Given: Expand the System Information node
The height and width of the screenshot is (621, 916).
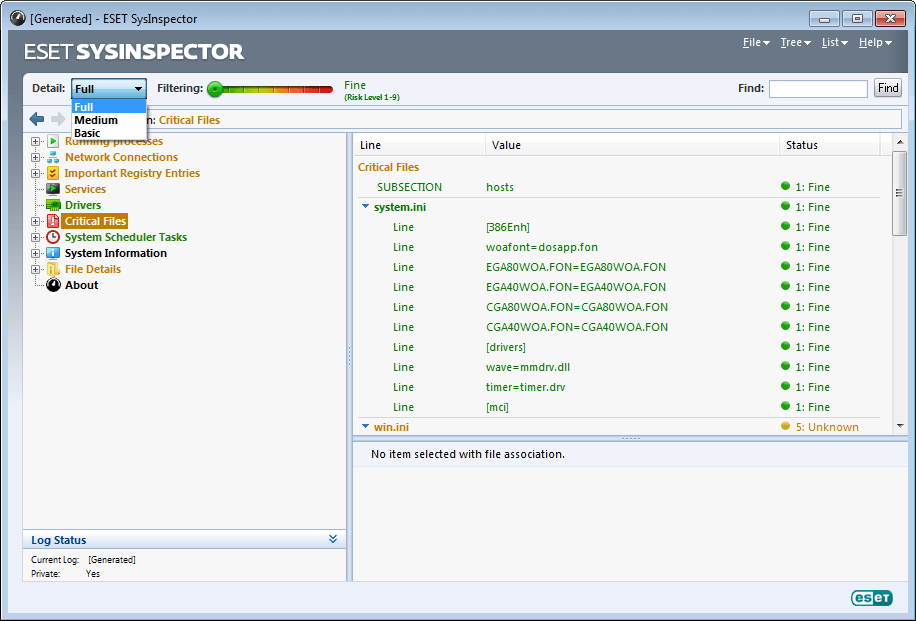Looking at the screenshot, I should coord(36,254).
